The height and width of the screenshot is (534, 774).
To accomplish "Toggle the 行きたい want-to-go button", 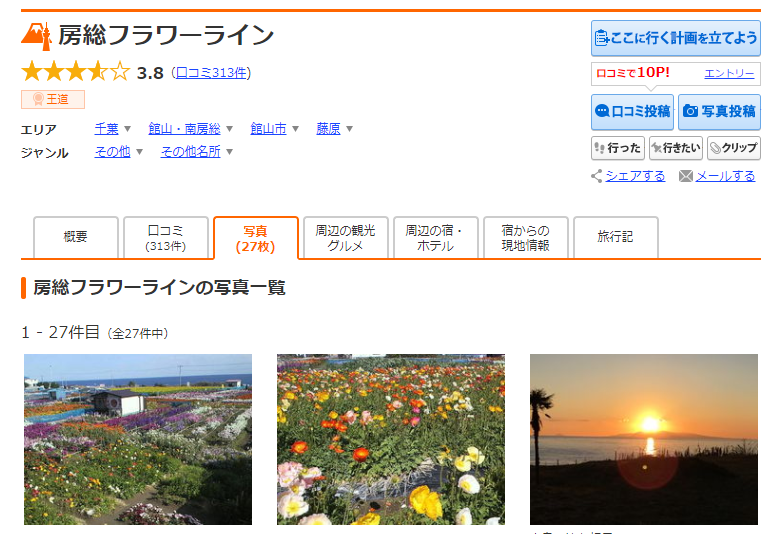I will coord(676,148).
